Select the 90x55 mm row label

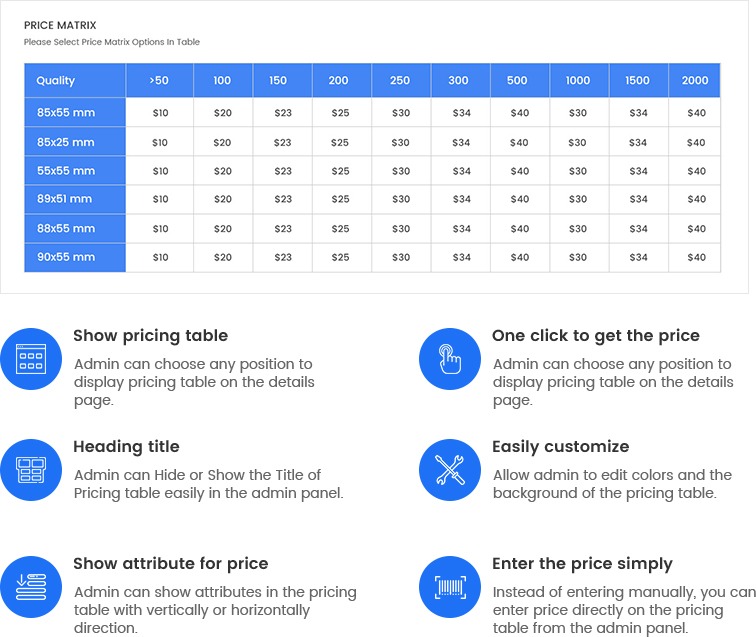click(x=75, y=257)
